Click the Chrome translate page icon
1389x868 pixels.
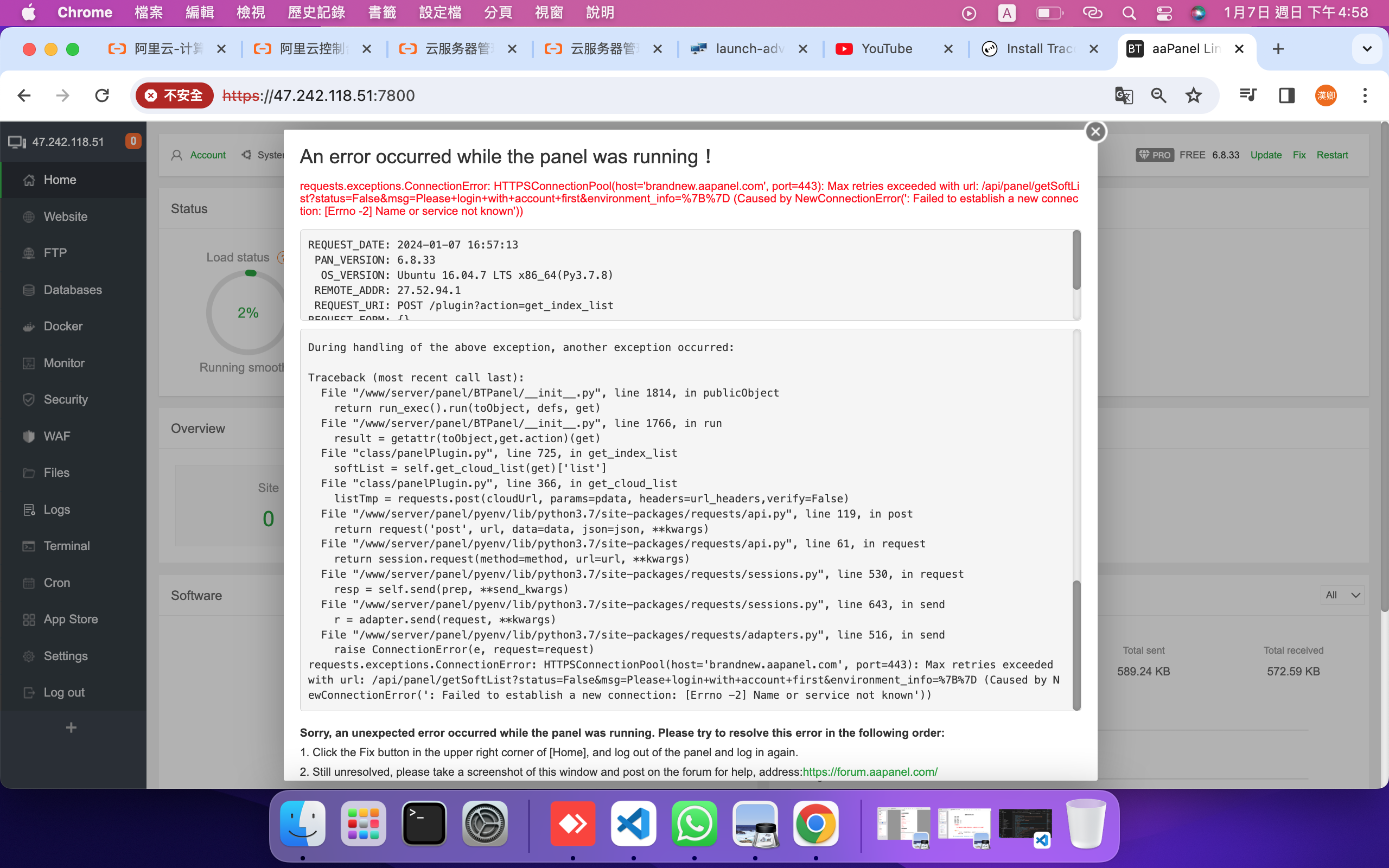(x=1123, y=95)
